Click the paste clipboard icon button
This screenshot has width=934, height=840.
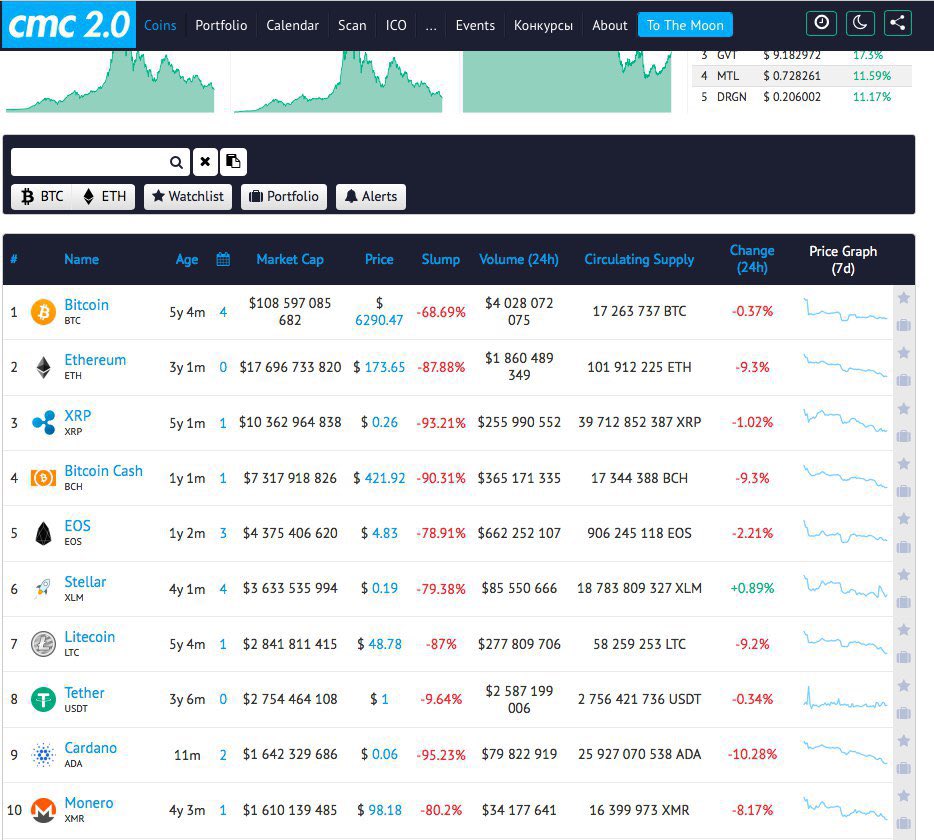tap(234, 161)
